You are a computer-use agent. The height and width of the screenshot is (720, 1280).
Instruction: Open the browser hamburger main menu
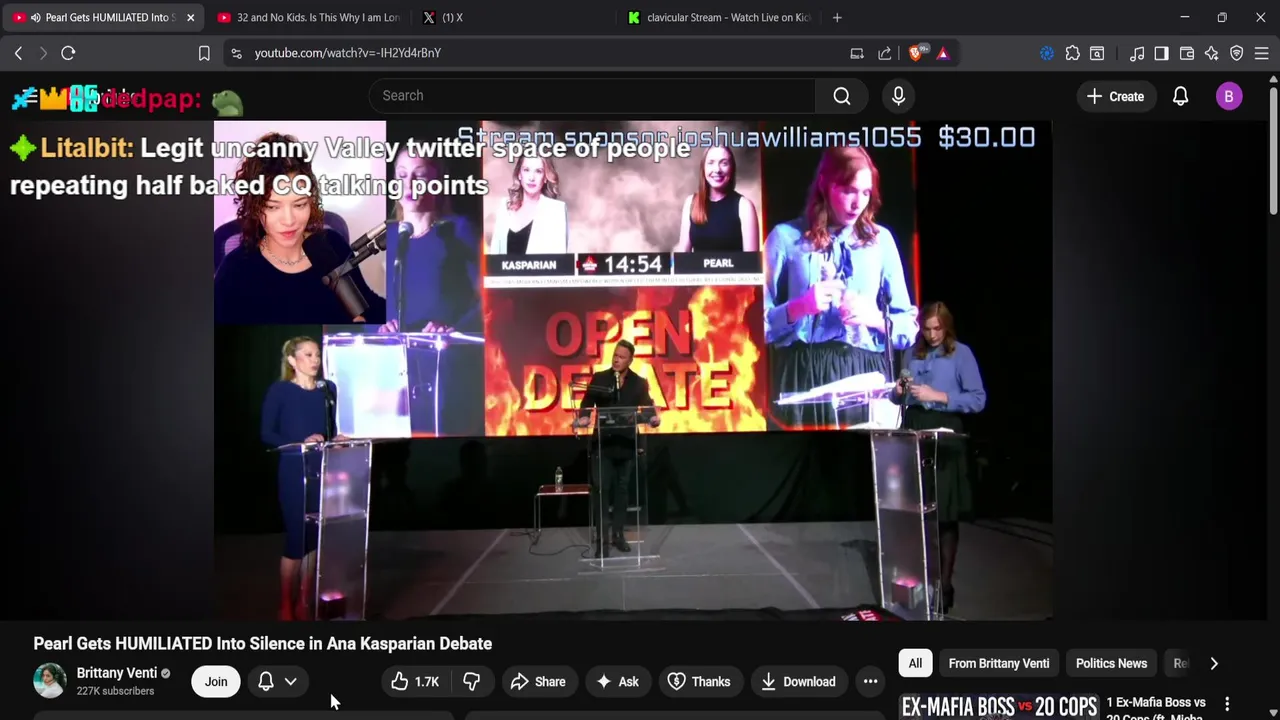(1262, 53)
